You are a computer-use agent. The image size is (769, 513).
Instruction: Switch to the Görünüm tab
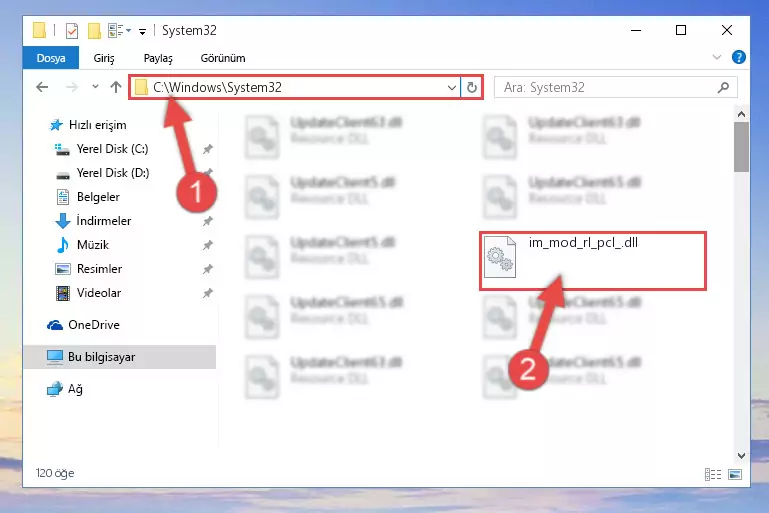223,58
